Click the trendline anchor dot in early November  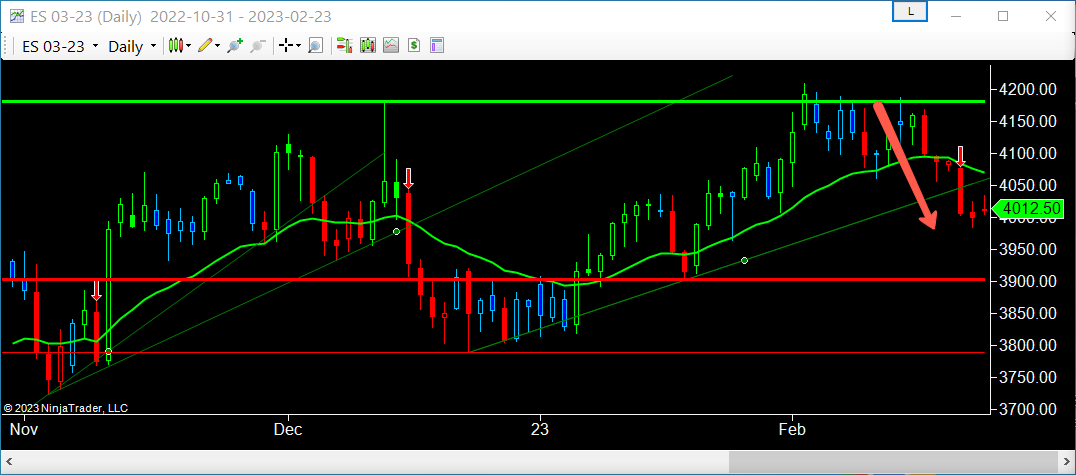coord(108,351)
